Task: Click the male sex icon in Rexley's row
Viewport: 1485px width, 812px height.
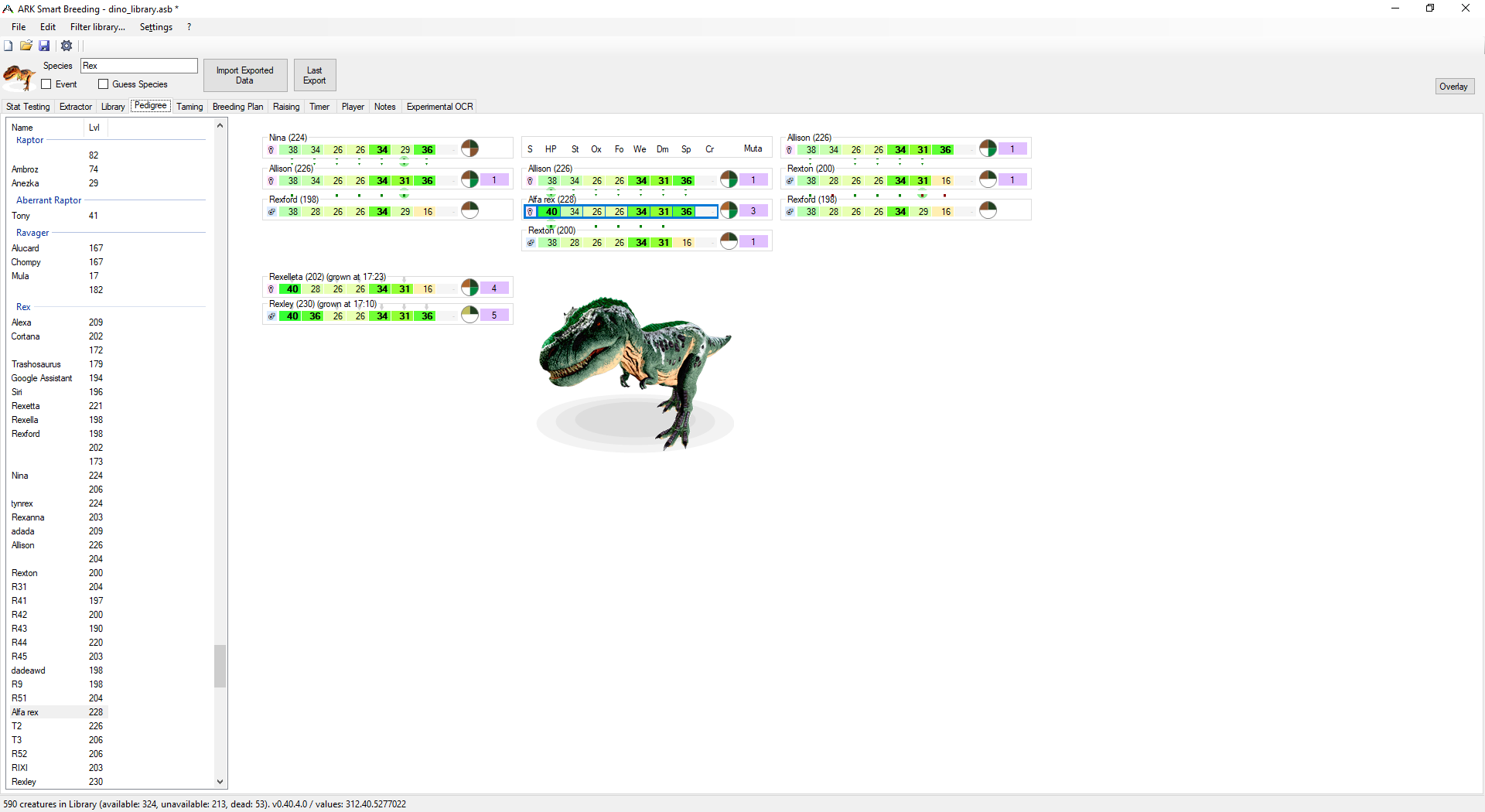Action: point(271,316)
